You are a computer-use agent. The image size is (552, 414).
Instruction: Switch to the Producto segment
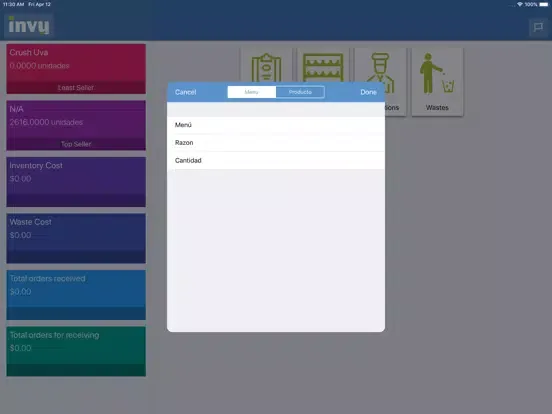(300, 92)
